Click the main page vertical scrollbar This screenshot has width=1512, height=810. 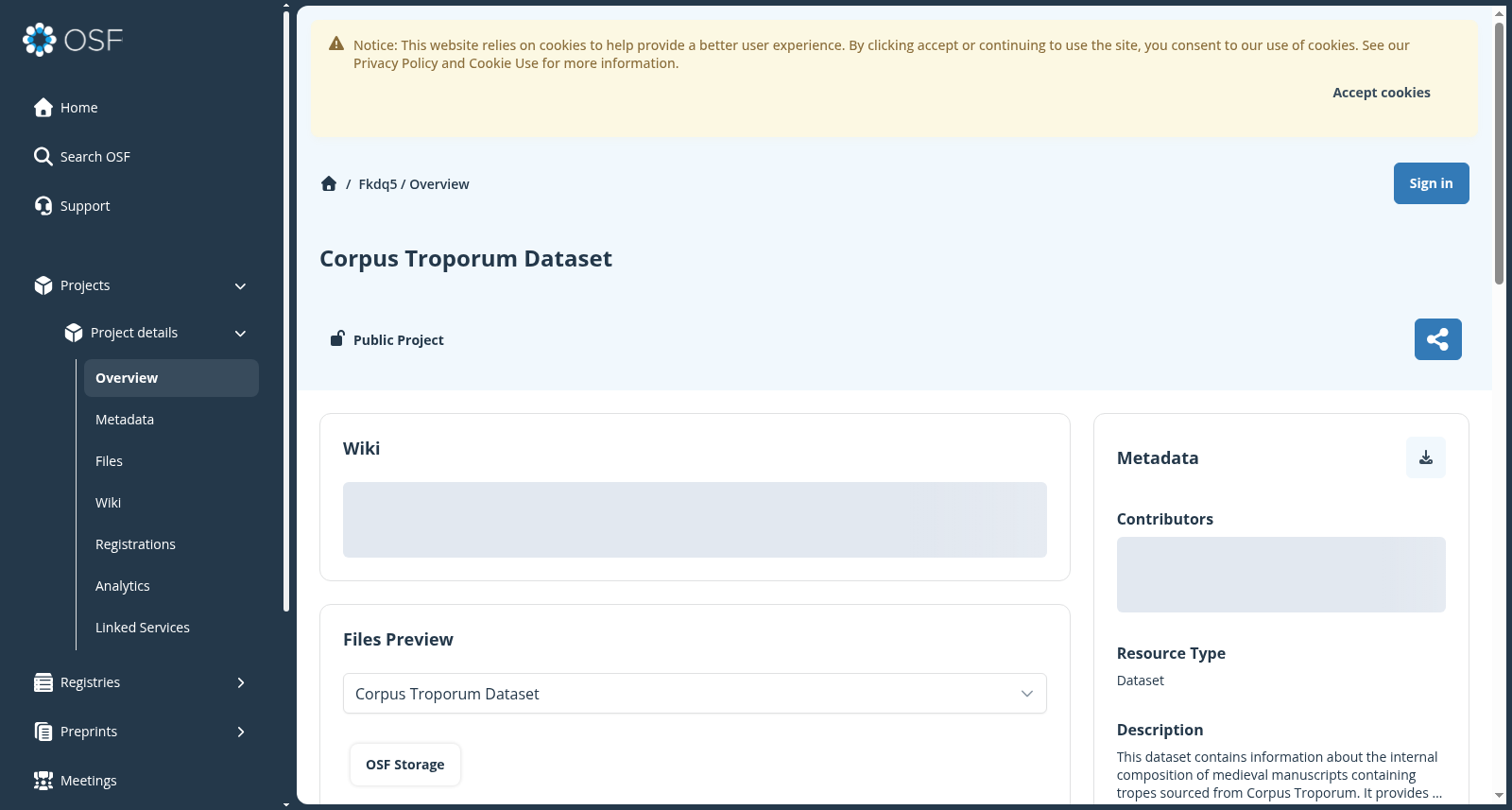pyautogui.click(x=1499, y=153)
